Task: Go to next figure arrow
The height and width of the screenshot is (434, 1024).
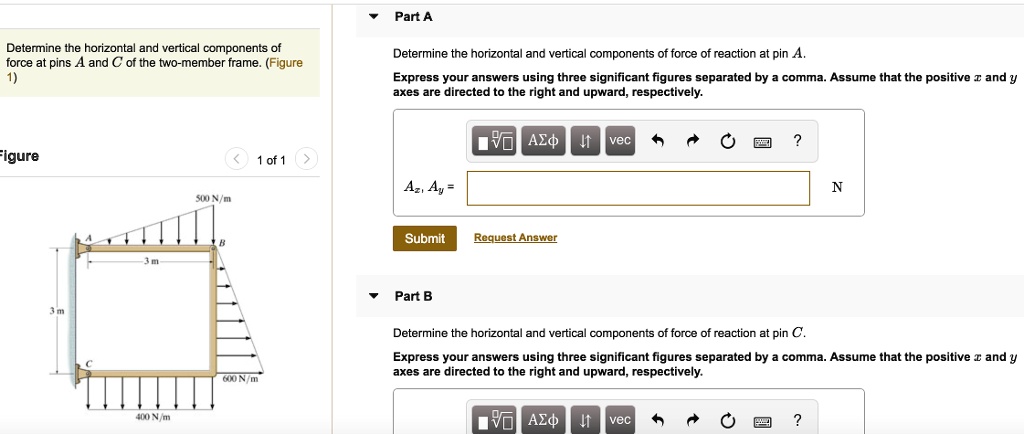Action: coord(306,159)
